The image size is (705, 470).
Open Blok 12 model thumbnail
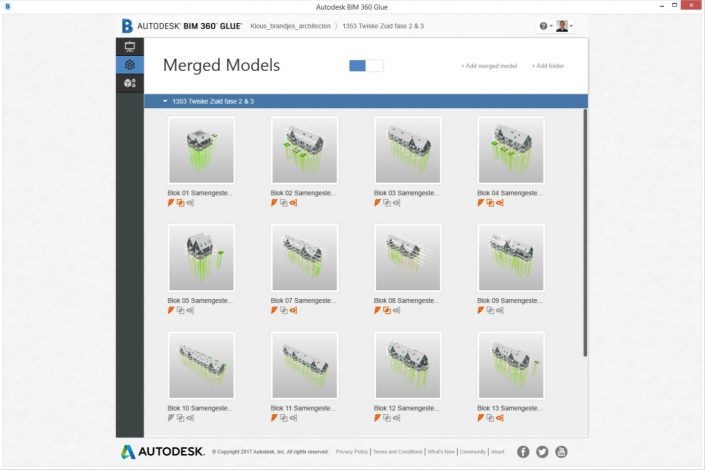[x=408, y=365]
